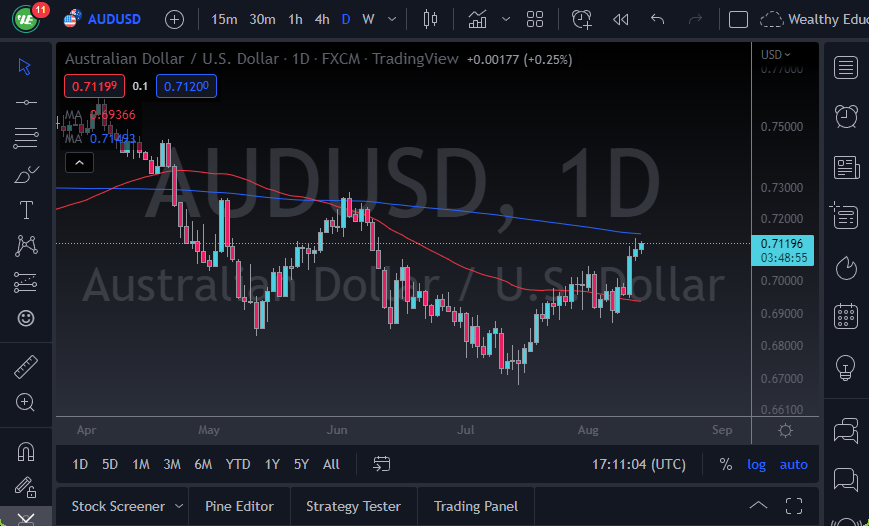Open the emoji icons tool
The image size is (869, 526).
pos(26,318)
